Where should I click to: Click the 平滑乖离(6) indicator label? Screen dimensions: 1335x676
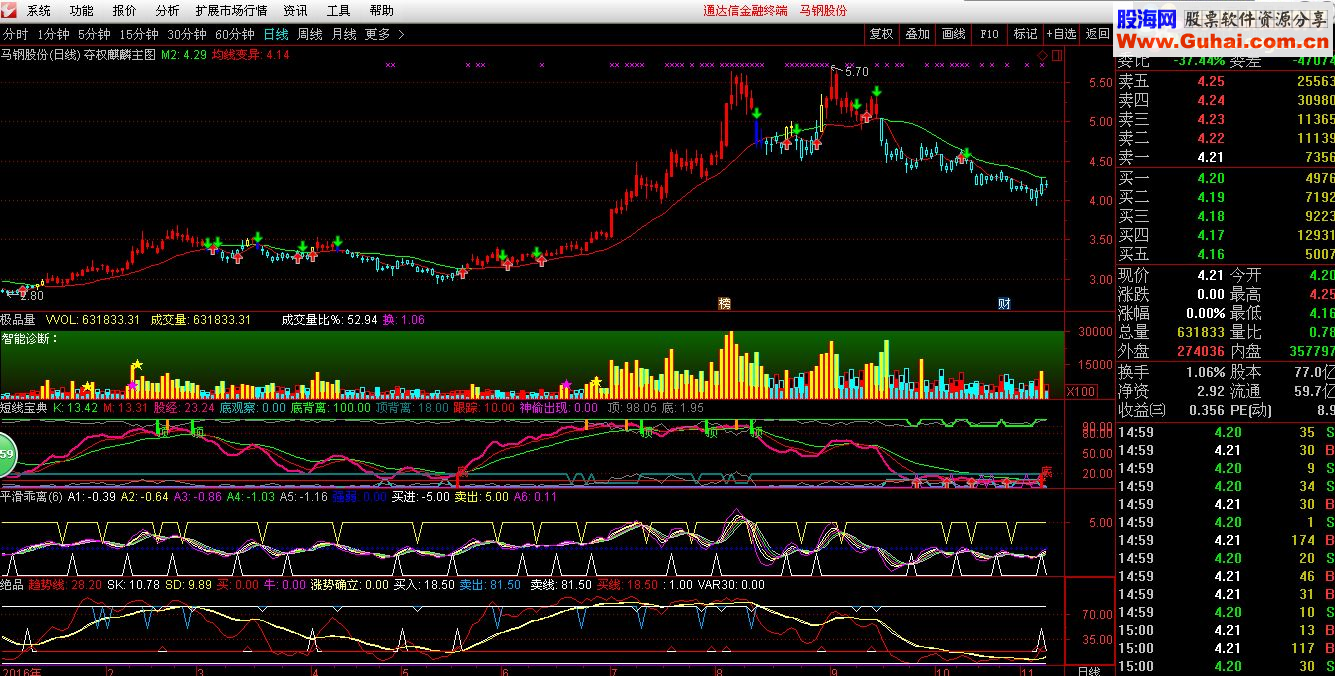32,496
